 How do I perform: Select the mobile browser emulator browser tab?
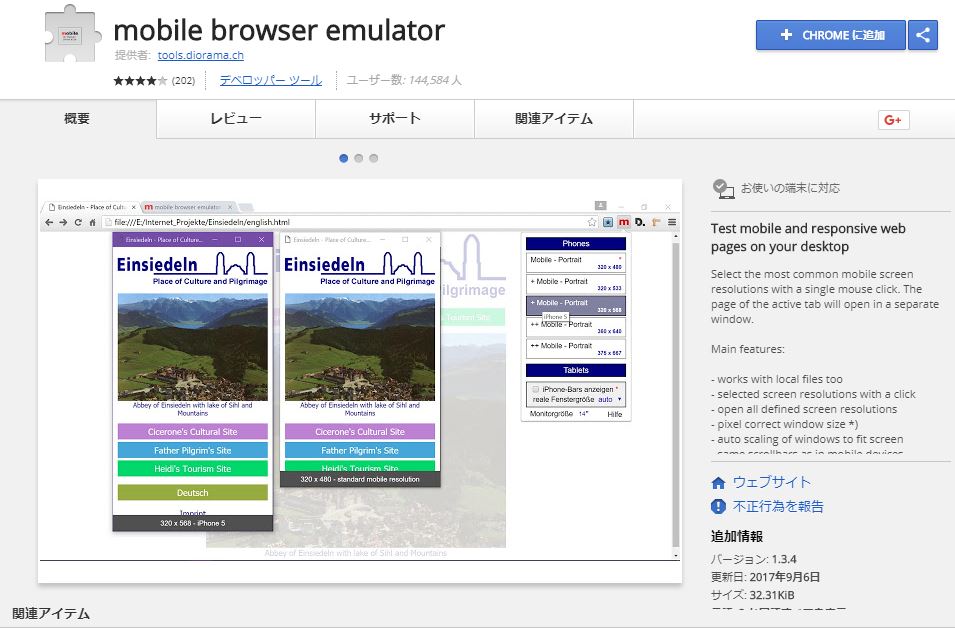(x=188, y=207)
